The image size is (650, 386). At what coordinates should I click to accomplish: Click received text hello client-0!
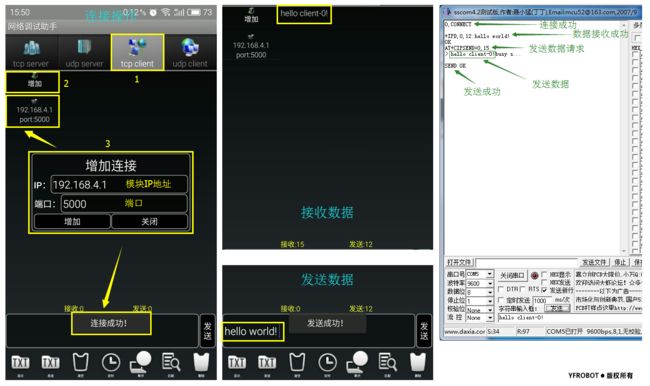[x=304, y=13]
